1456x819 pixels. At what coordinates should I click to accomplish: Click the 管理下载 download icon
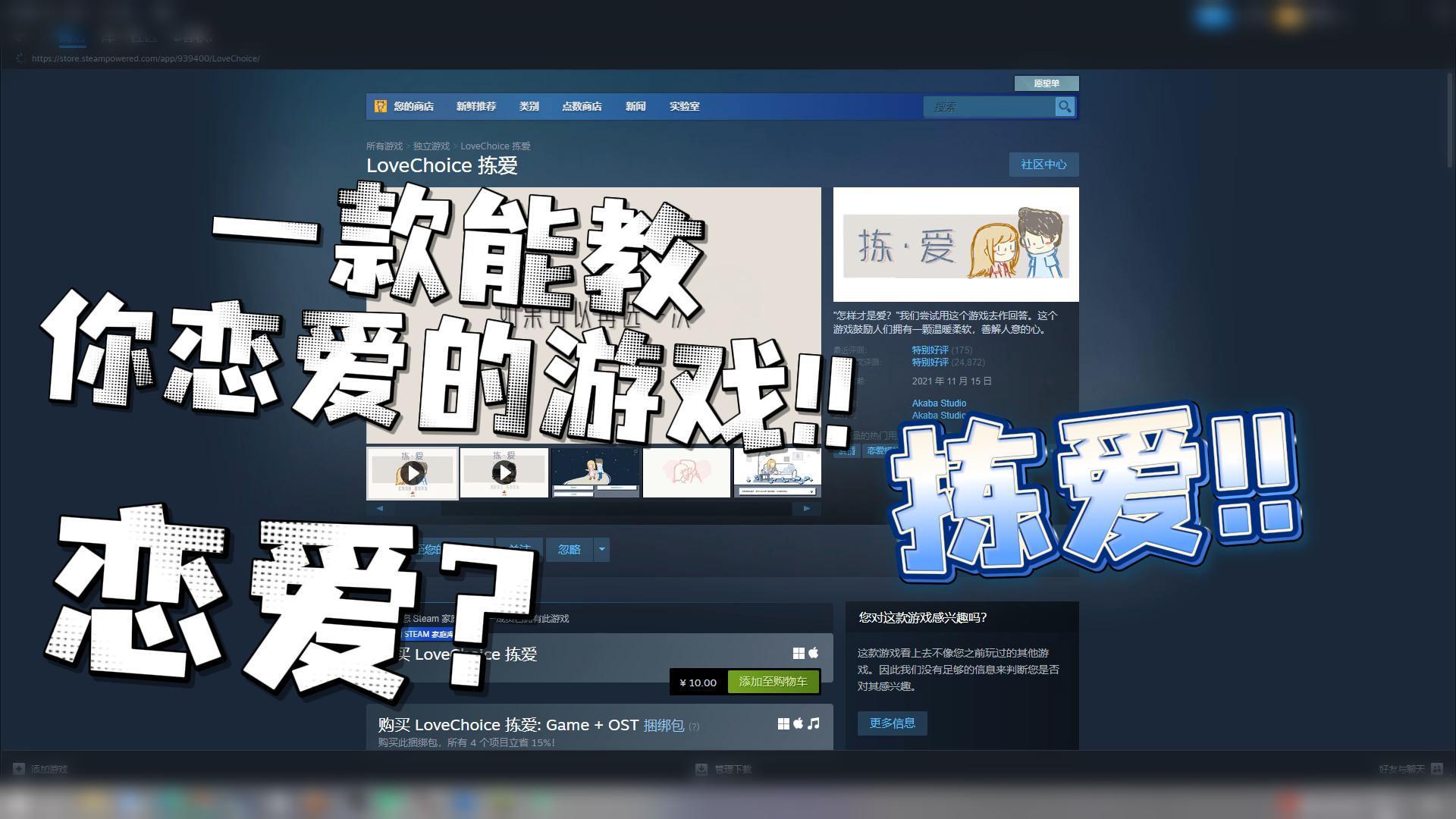701,769
